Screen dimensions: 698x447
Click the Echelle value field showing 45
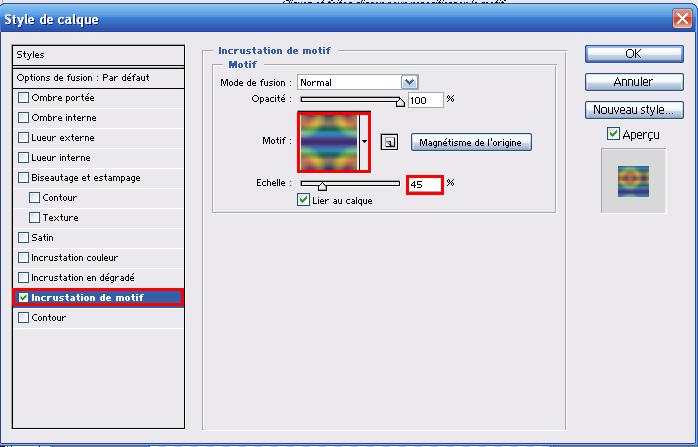tap(425, 184)
